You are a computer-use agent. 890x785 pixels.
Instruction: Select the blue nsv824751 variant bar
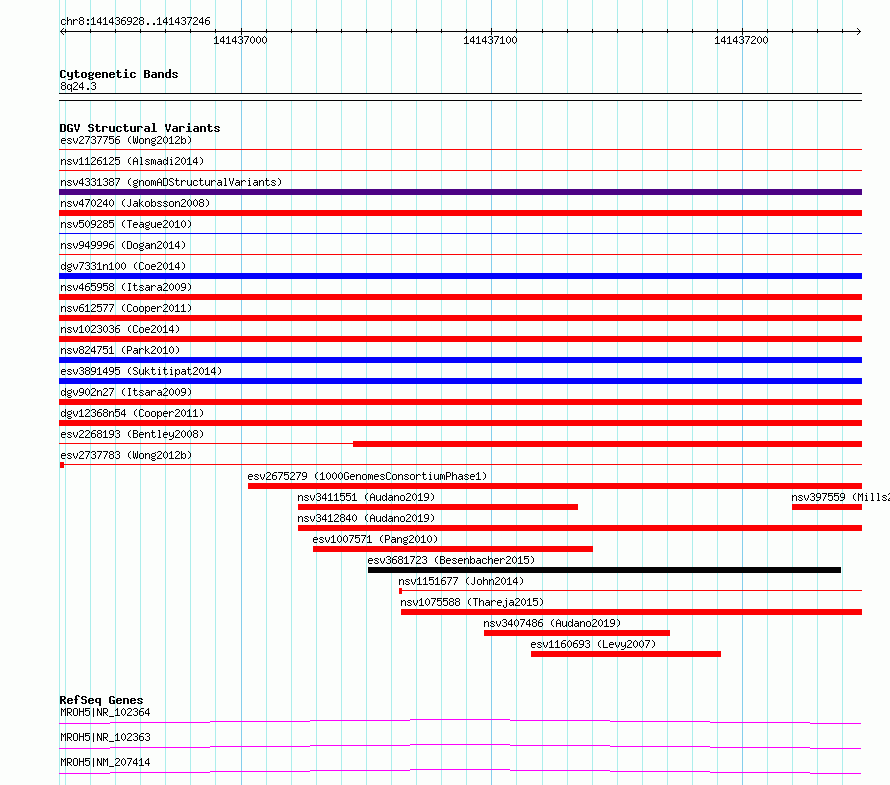click(x=460, y=360)
